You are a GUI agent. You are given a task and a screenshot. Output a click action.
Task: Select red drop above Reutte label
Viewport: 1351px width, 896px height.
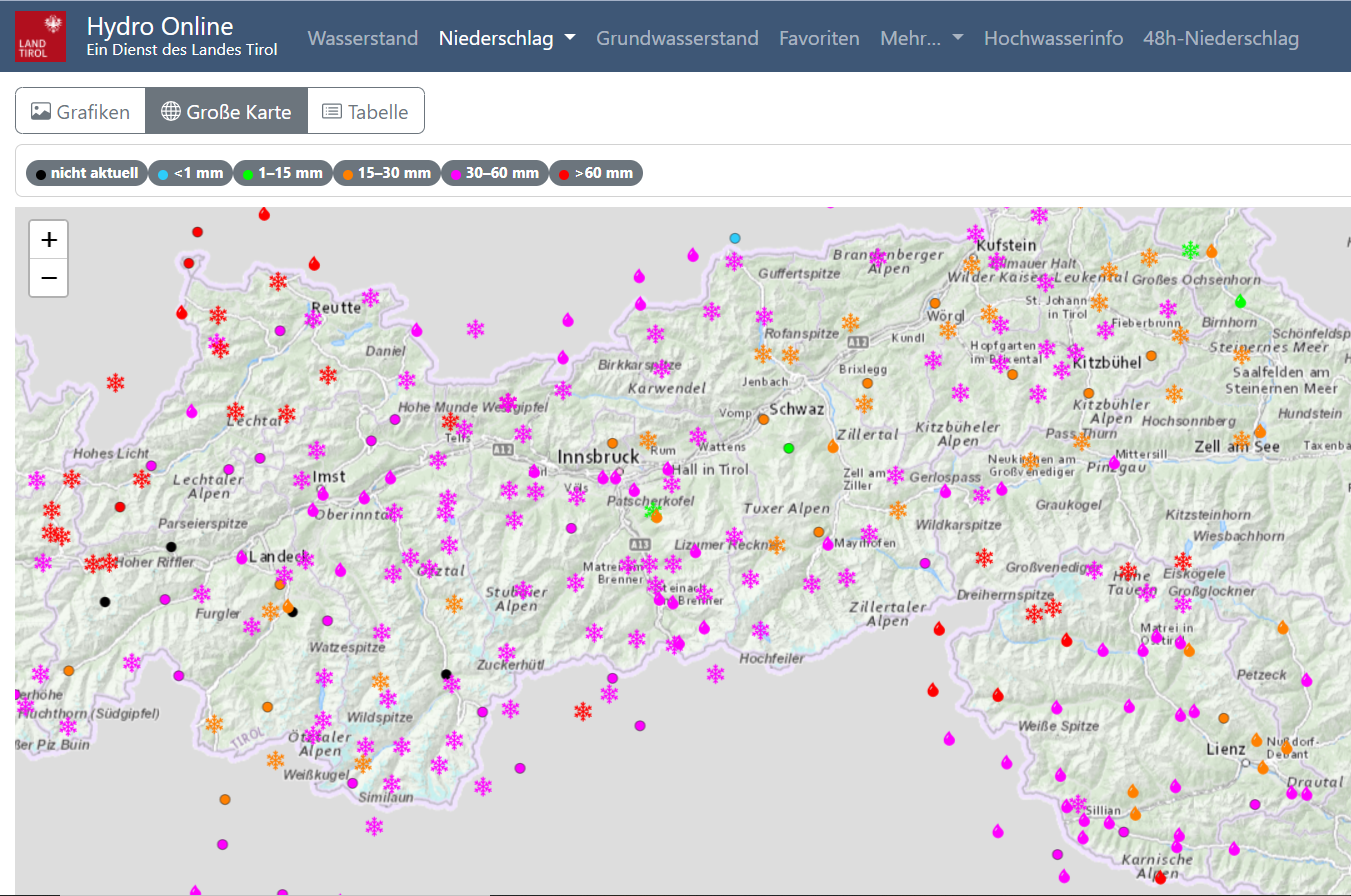point(314,263)
